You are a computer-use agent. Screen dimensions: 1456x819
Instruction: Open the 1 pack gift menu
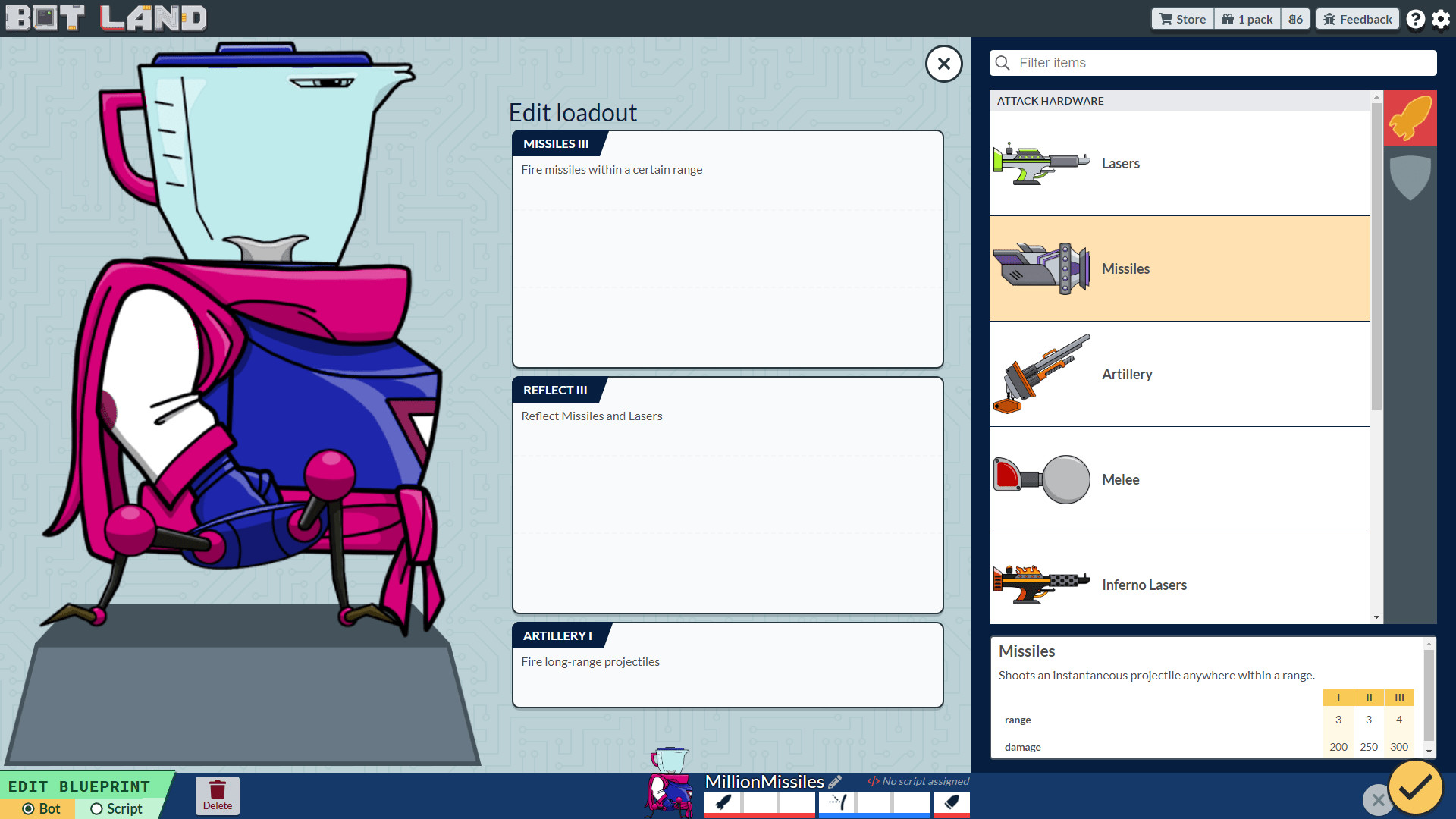click(1247, 18)
